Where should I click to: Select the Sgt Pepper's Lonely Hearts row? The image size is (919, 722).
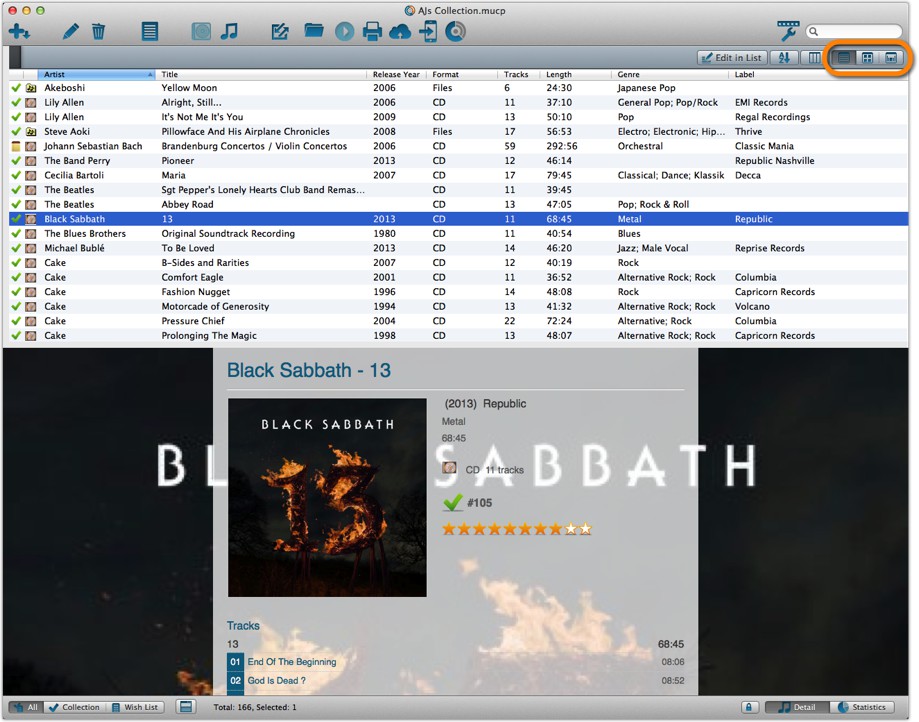coord(459,190)
